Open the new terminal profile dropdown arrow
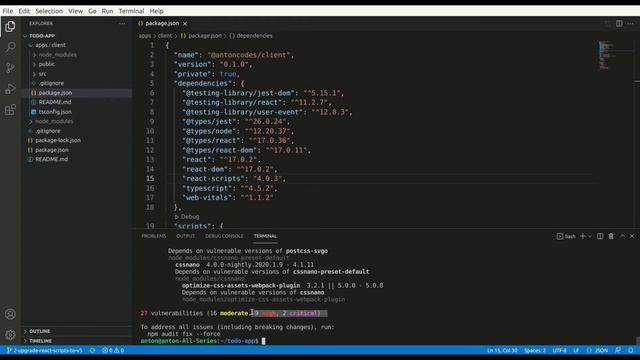Viewport: 640px width, 360px height. click(x=590, y=236)
